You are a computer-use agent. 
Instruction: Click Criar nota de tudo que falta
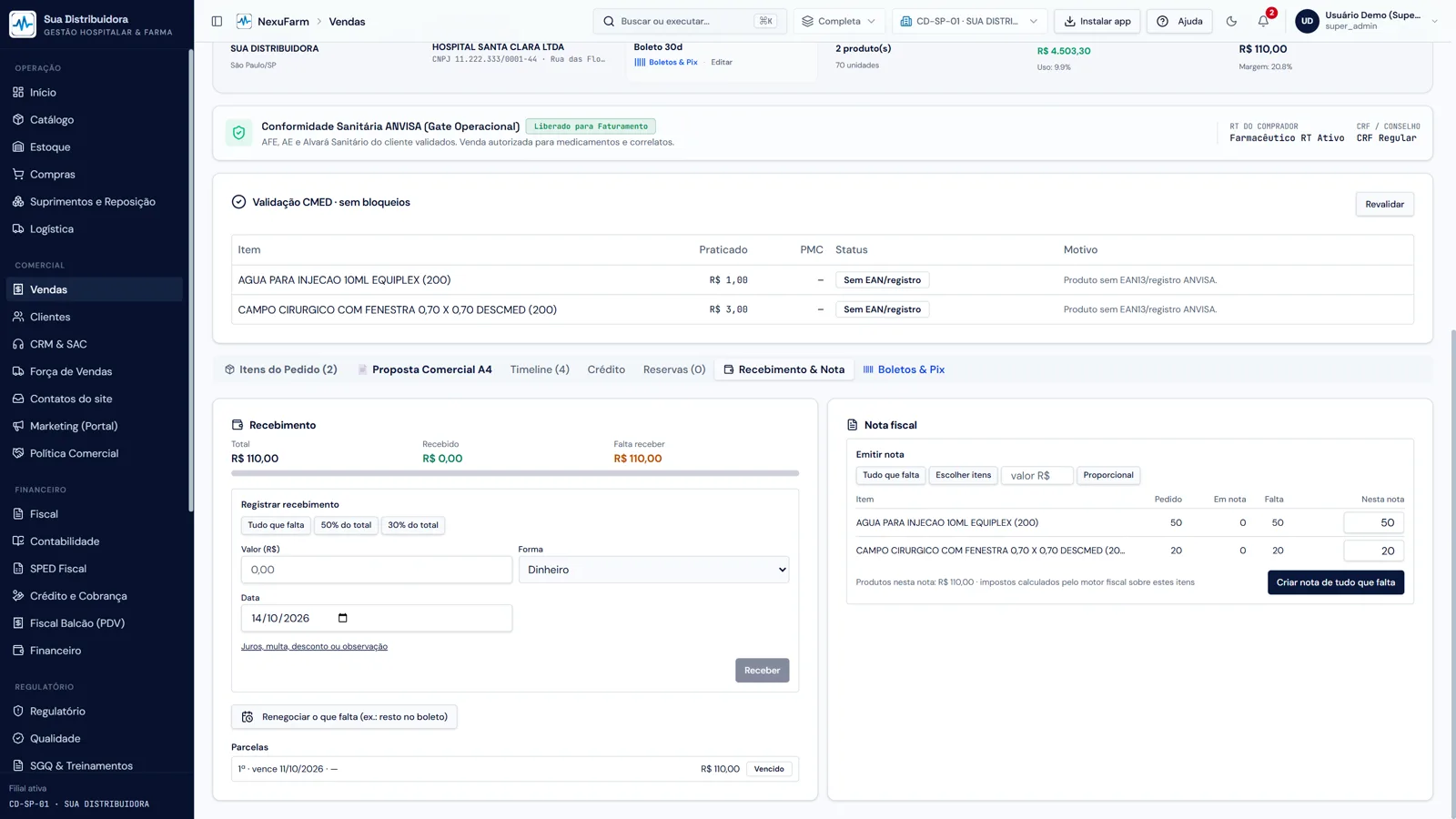(x=1335, y=582)
